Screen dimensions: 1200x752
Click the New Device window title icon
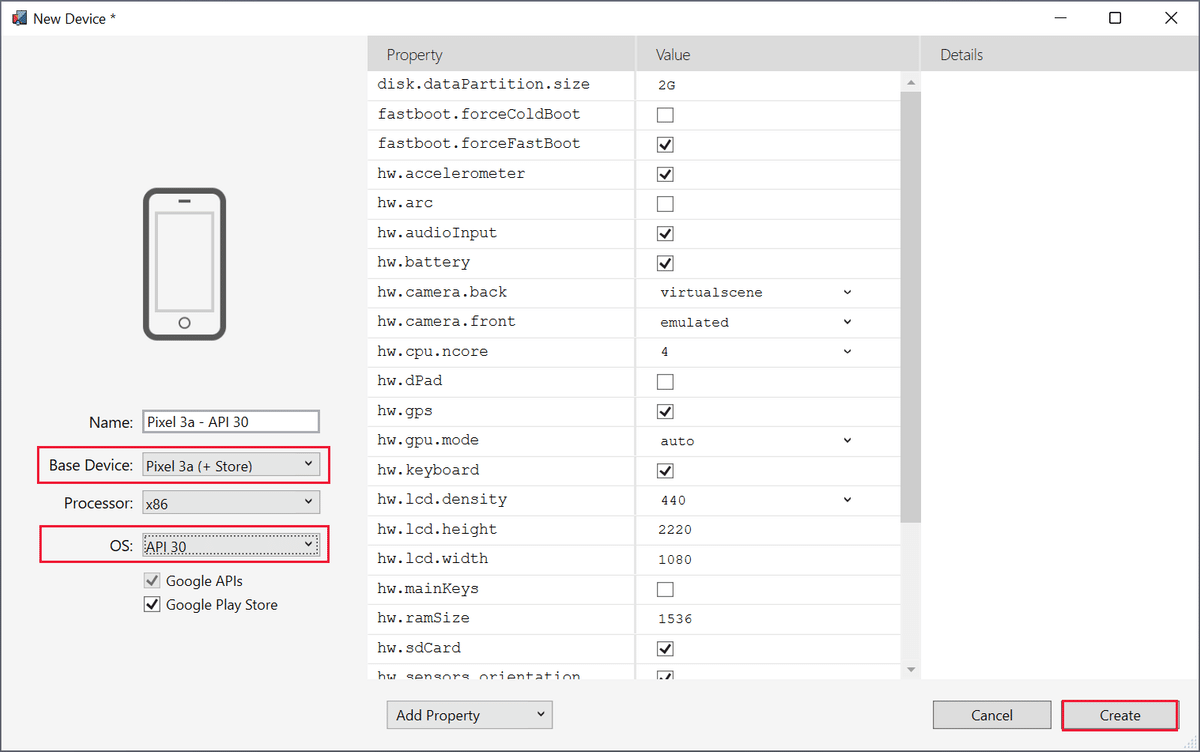click(x=18, y=18)
